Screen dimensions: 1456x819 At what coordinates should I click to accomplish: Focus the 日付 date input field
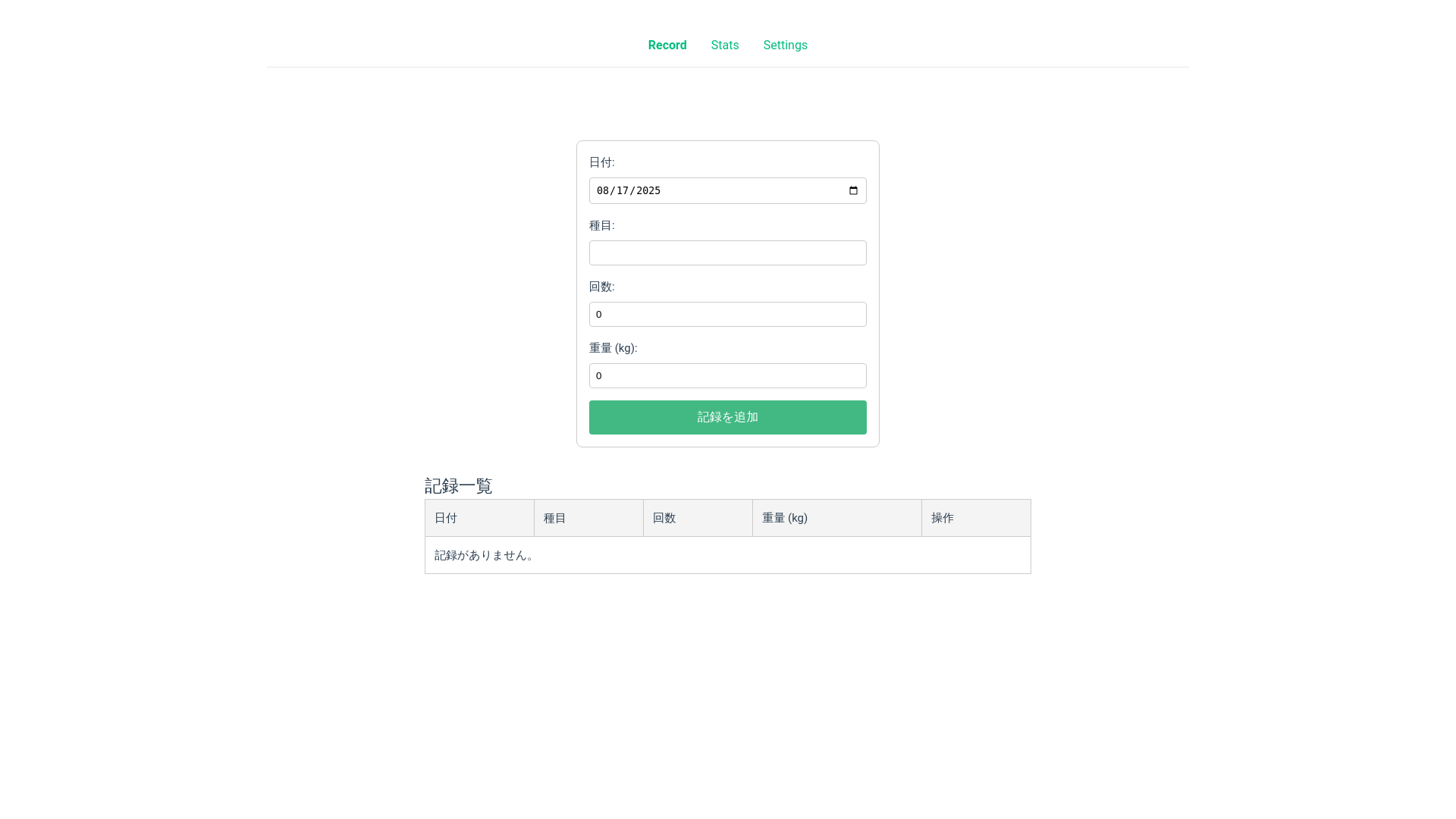(x=728, y=190)
